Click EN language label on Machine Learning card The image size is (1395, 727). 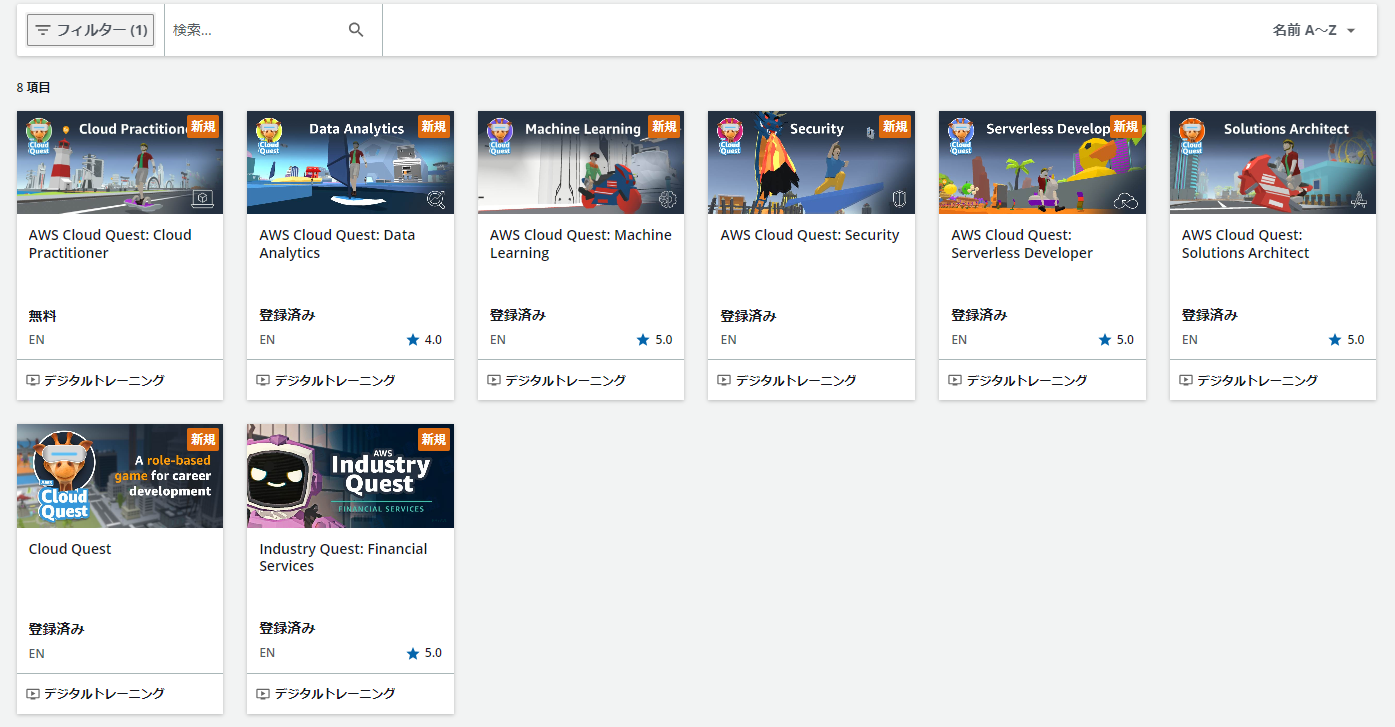coord(498,340)
